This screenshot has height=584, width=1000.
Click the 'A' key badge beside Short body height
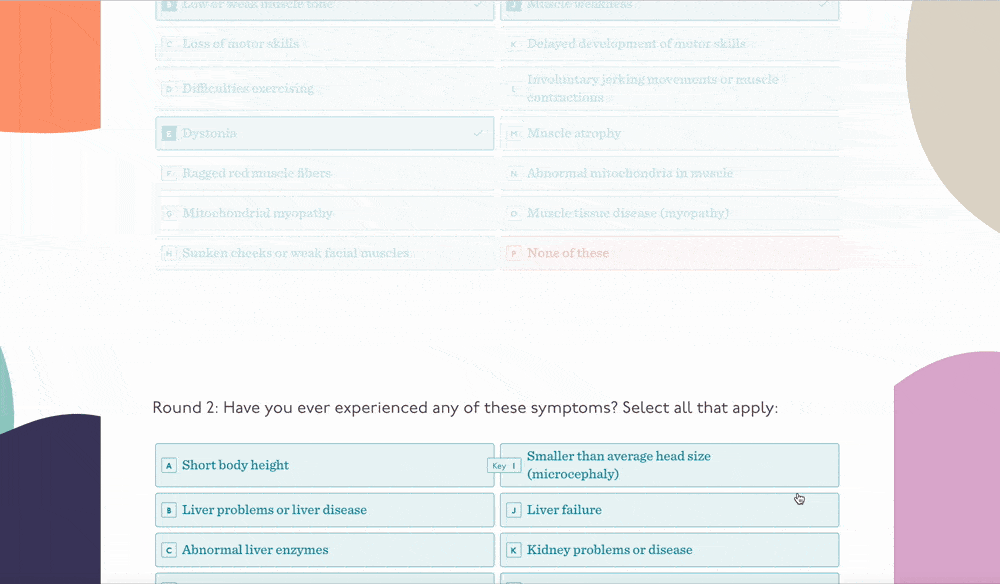[170, 466]
